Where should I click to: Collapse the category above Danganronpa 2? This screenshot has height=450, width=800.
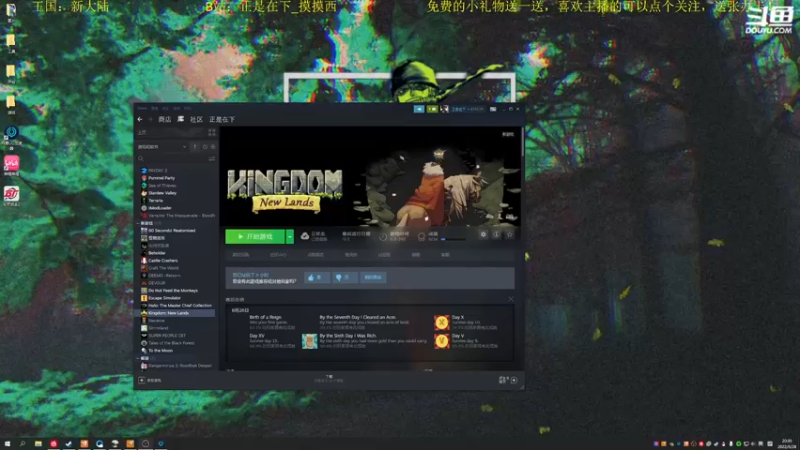138,358
